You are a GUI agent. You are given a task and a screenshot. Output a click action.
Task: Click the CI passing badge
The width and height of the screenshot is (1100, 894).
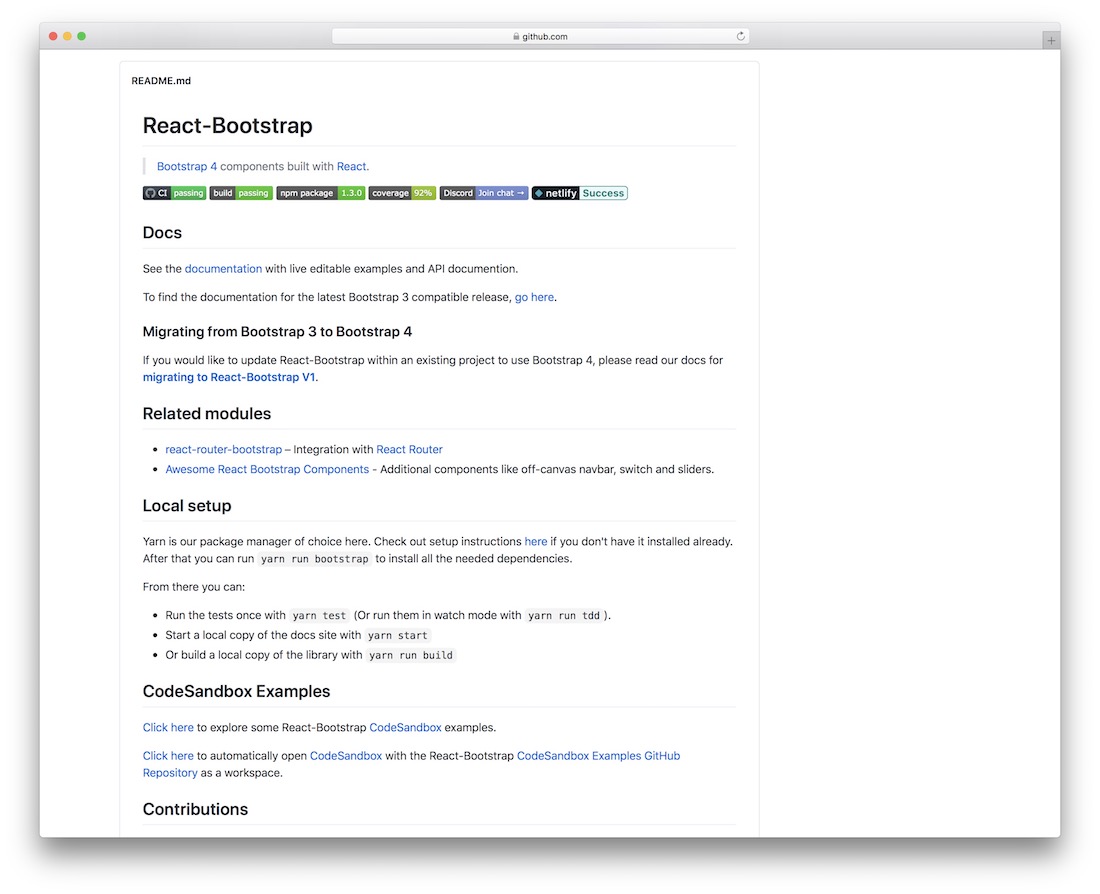click(x=174, y=192)
